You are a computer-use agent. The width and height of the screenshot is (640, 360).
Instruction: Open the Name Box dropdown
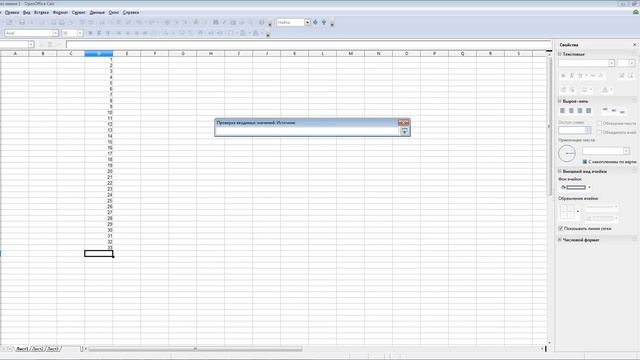click(31, 44)
